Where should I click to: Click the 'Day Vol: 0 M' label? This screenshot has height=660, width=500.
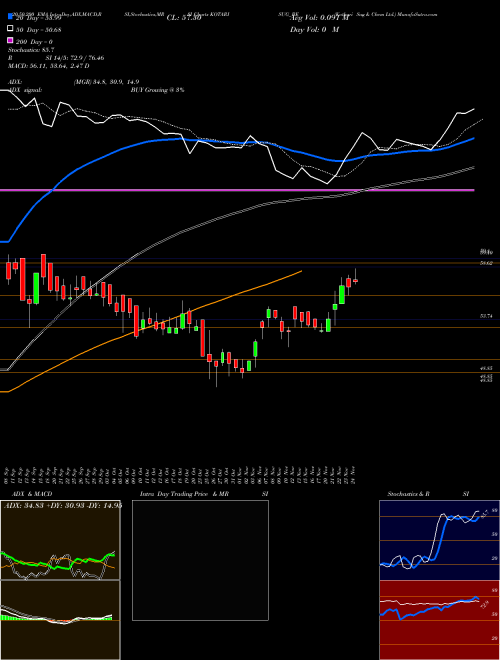tap(314, 30)
